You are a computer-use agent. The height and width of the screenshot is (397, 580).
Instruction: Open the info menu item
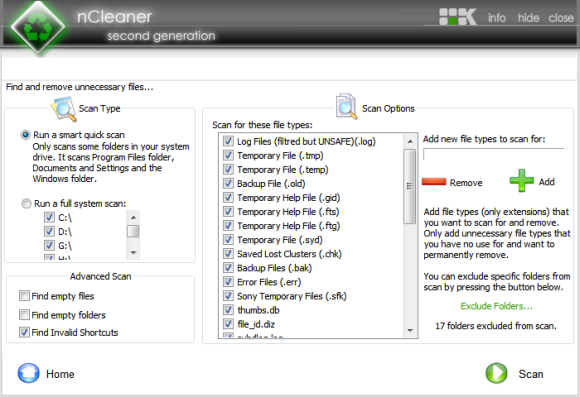point(497,18)
